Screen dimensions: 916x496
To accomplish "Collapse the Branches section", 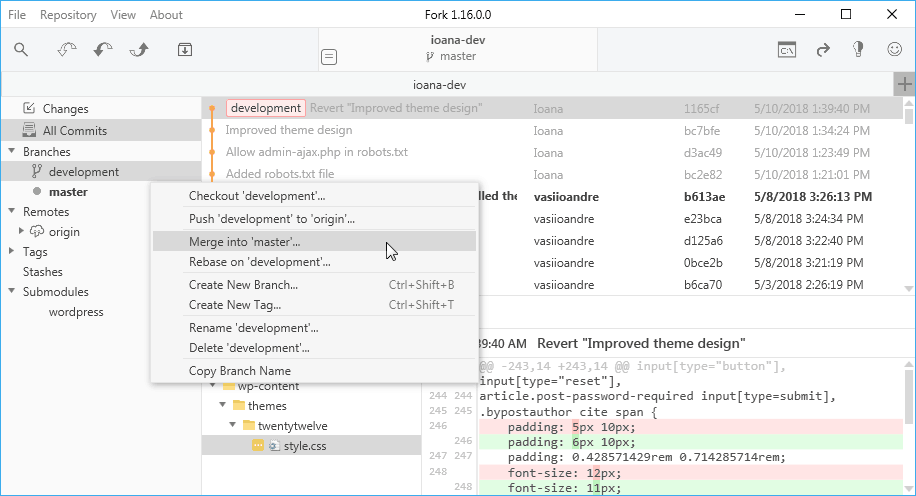I will click(11, 151).
